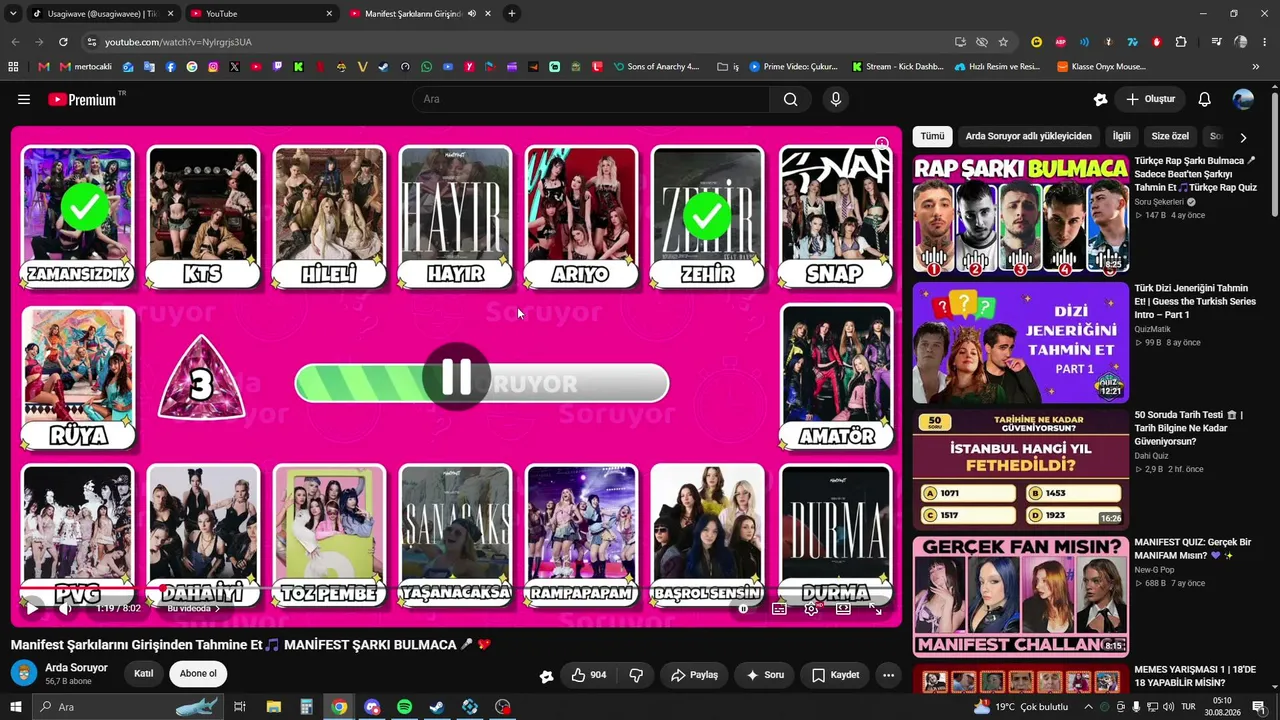
Task: Expand the hidden bookmarks chevron
Action: 1256,67
